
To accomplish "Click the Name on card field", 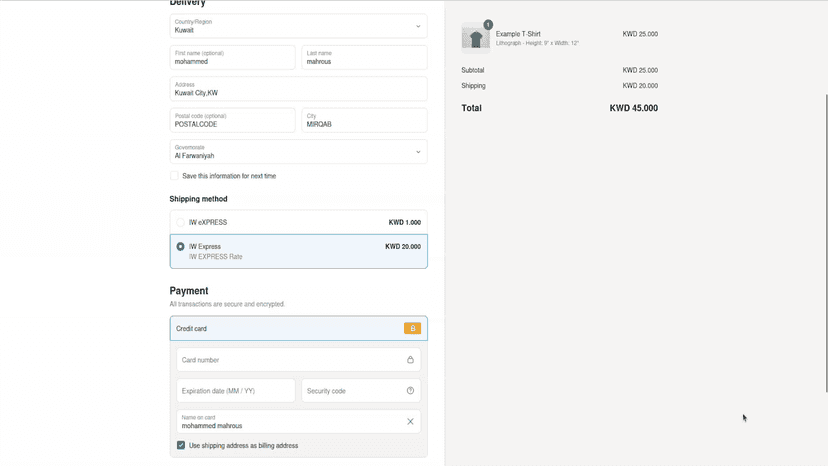I will 298,422.
